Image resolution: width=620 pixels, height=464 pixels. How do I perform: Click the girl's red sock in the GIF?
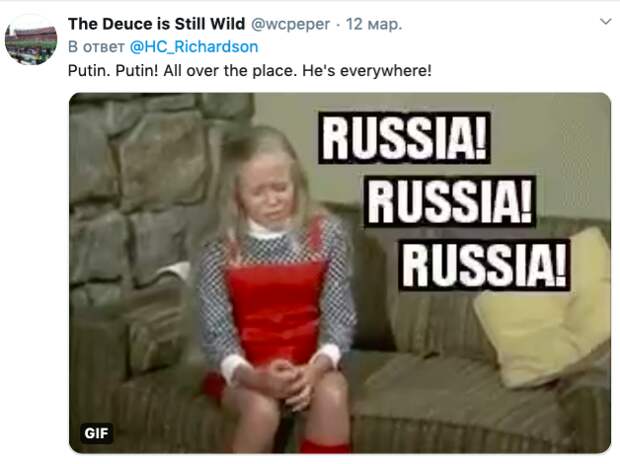(x=322, y=444)
